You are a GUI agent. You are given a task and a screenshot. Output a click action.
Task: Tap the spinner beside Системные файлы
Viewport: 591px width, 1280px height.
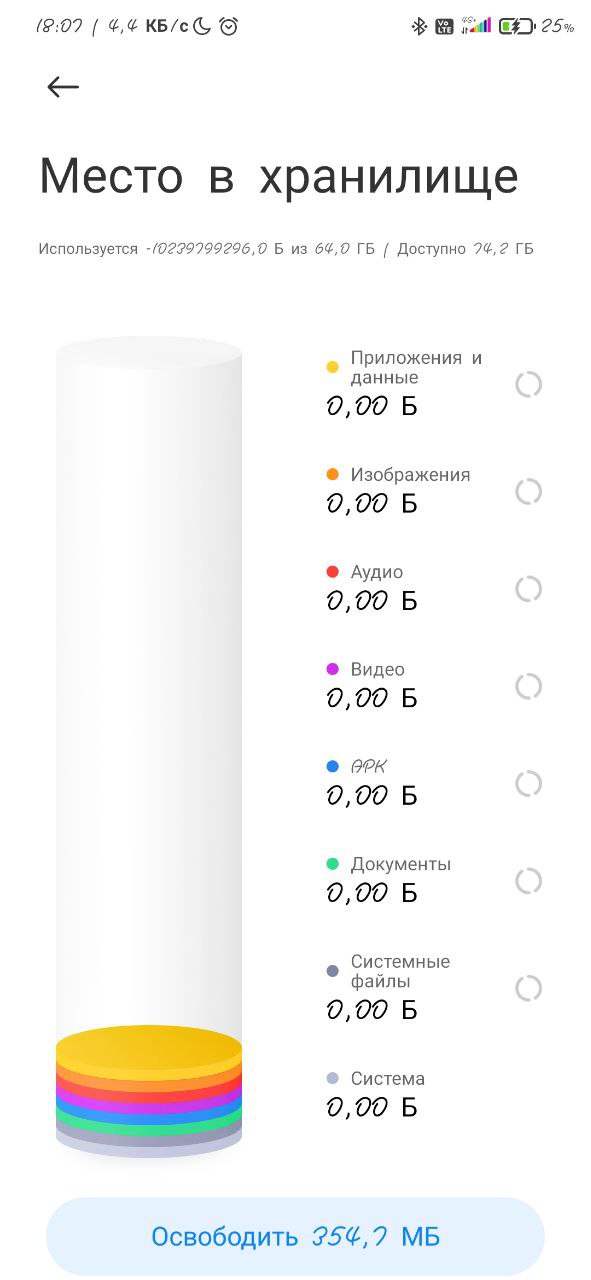(x=527, y=986)
